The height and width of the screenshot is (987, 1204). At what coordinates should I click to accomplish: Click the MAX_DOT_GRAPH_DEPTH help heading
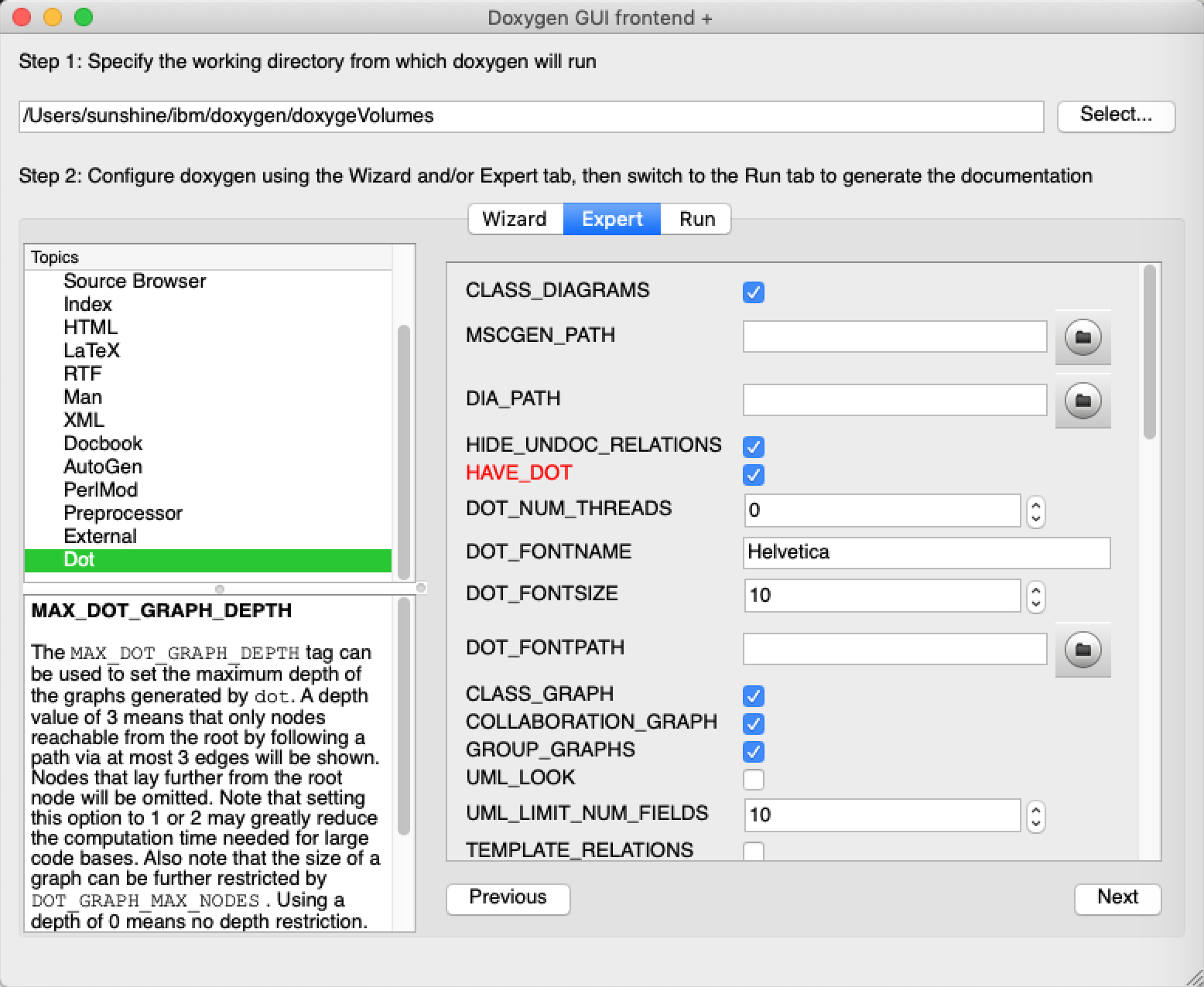click(x=162, y=610)
